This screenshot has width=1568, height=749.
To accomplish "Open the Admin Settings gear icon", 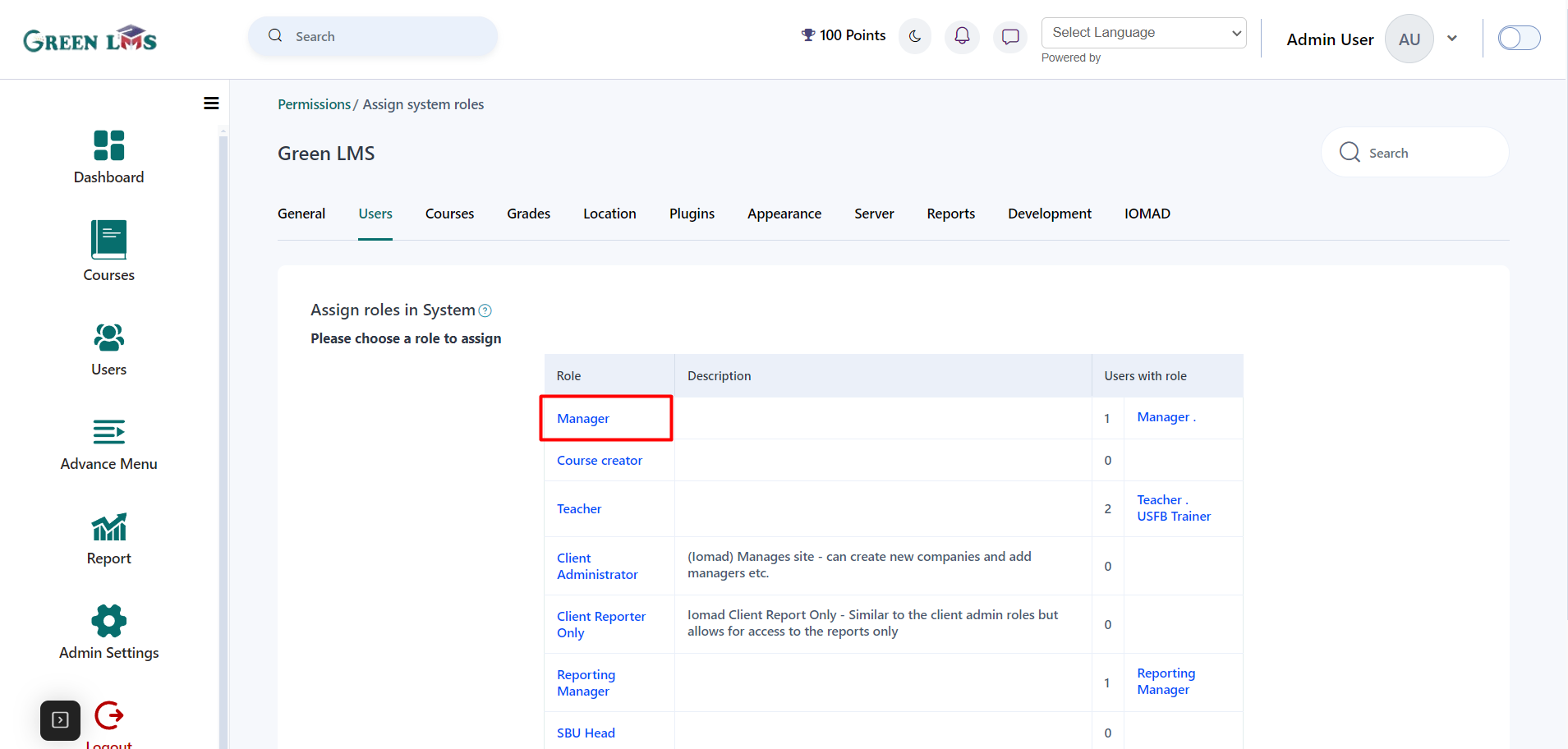I will [x=109, y=621].
